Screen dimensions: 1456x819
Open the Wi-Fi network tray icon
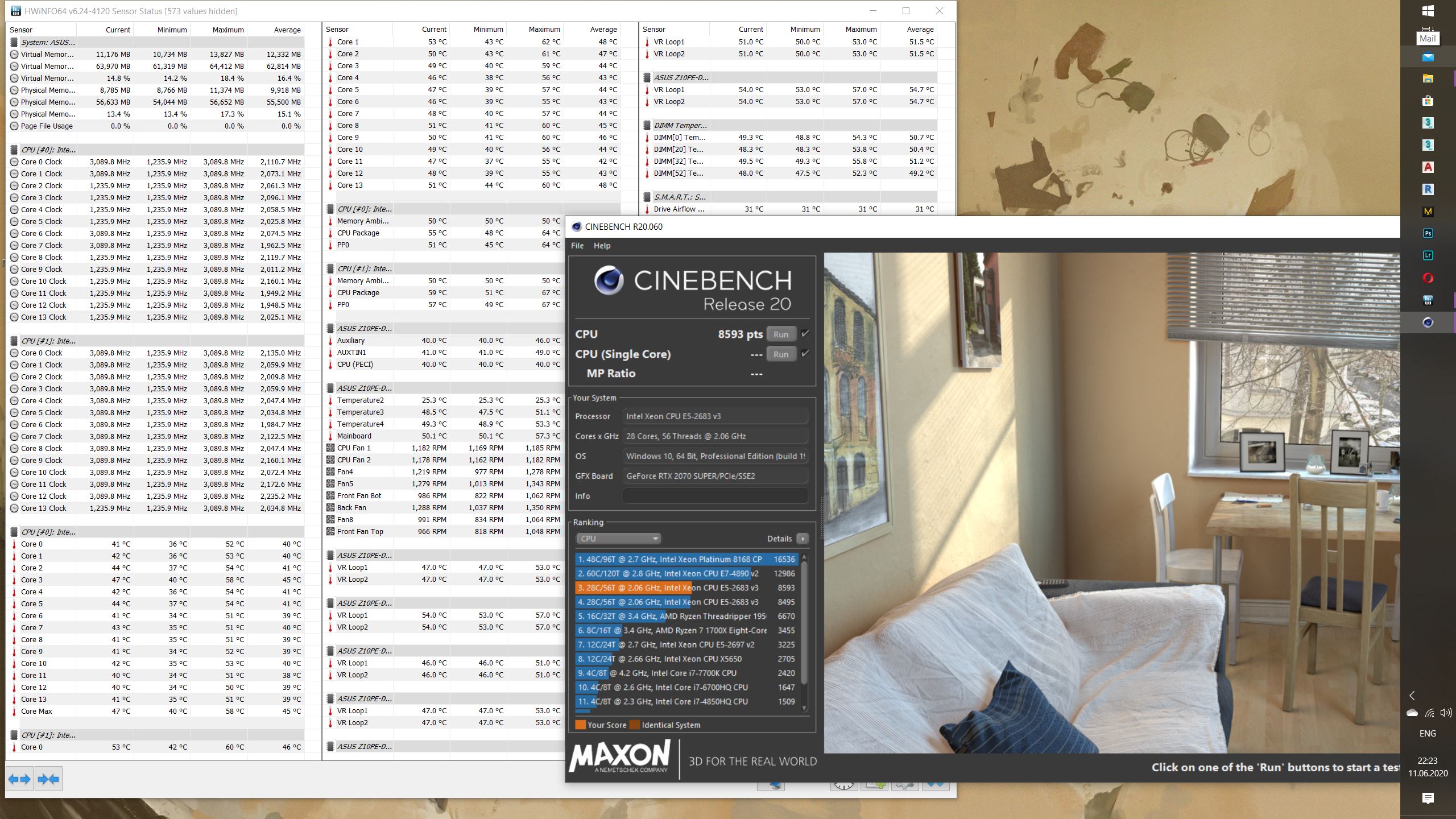click(1430, 713)
